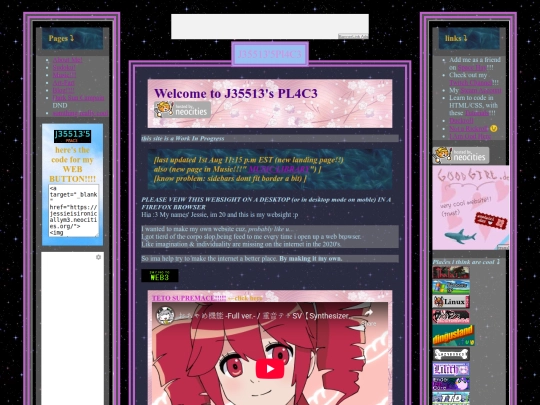Open the dingusland banner button
This screenshot has height=405, width=540.
click(x=454, y=335)
